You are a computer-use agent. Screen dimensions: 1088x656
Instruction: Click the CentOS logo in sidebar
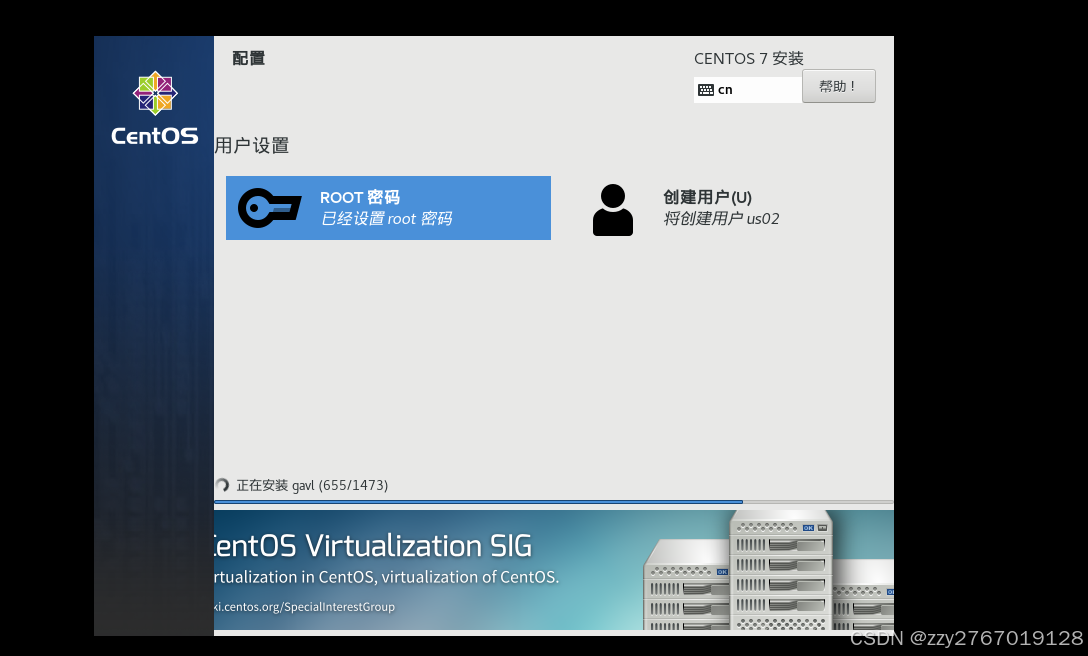pyautogui.click(x=155, y=93)
